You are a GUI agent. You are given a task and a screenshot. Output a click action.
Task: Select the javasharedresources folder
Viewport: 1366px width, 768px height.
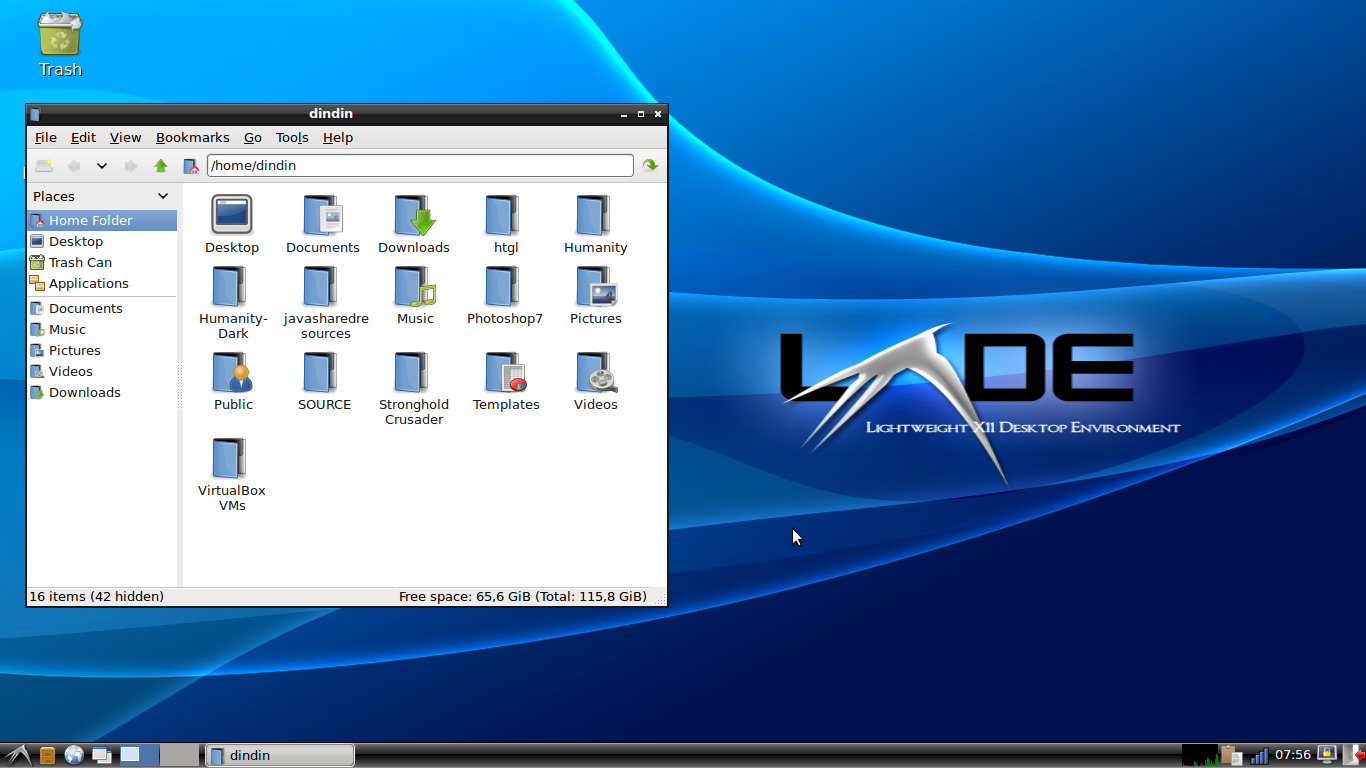tap(325, 302)
